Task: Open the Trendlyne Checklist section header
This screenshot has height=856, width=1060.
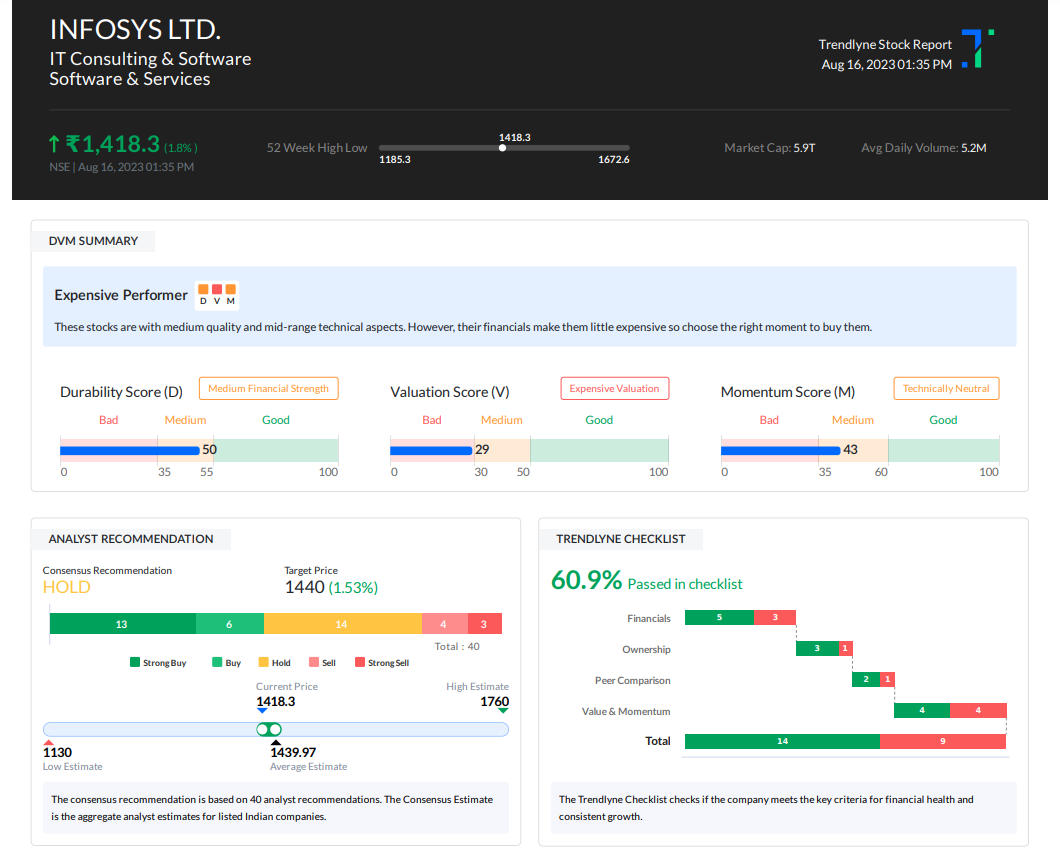Action: (621, 539)
